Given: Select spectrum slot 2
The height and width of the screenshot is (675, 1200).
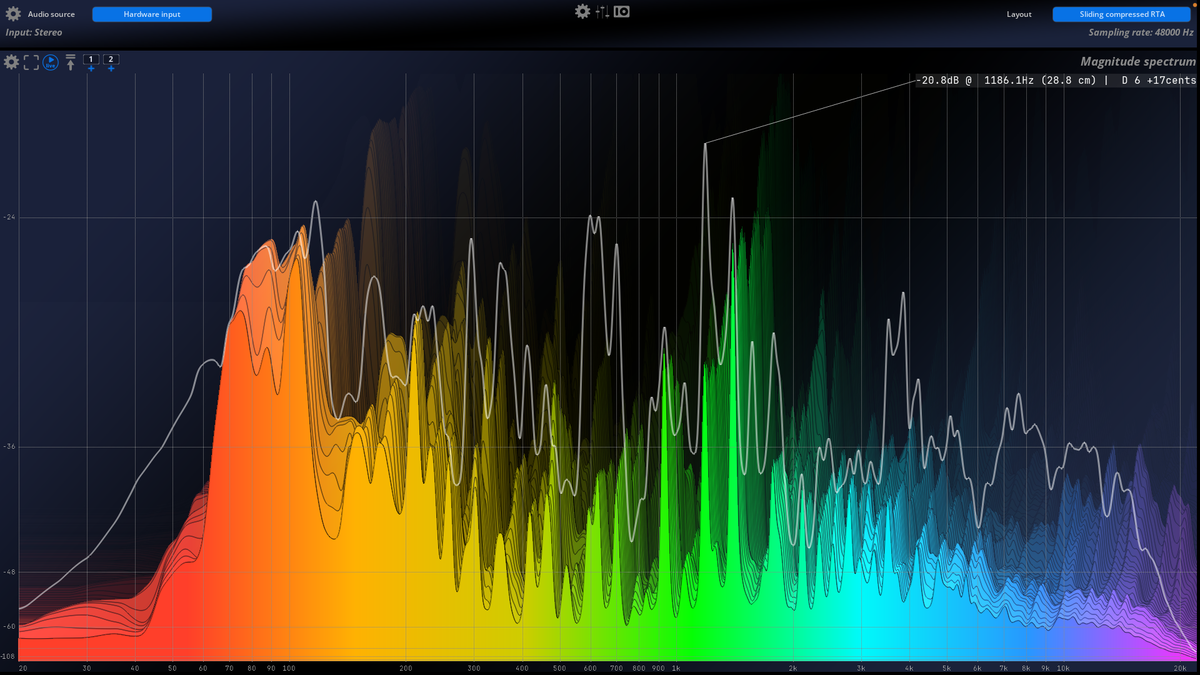Looking at the screenshot, I should 111,59.
